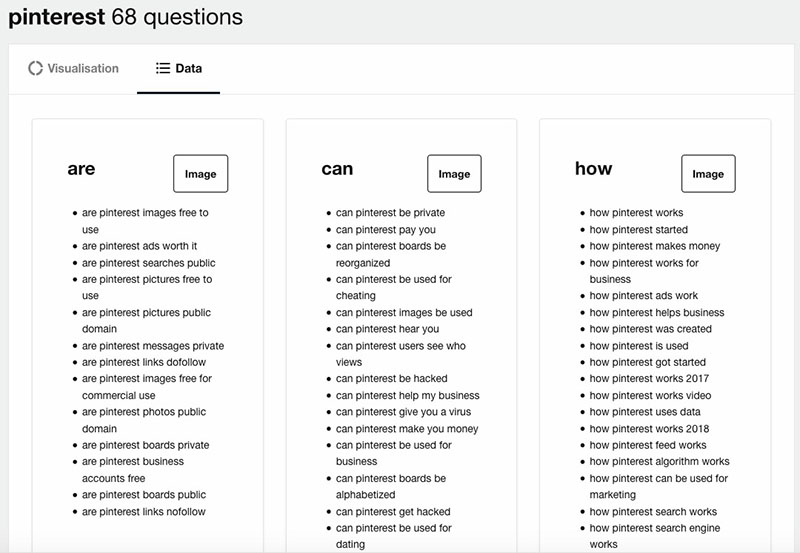Select the Data tab
Screen dimensions: 800x553
(179, 69)
